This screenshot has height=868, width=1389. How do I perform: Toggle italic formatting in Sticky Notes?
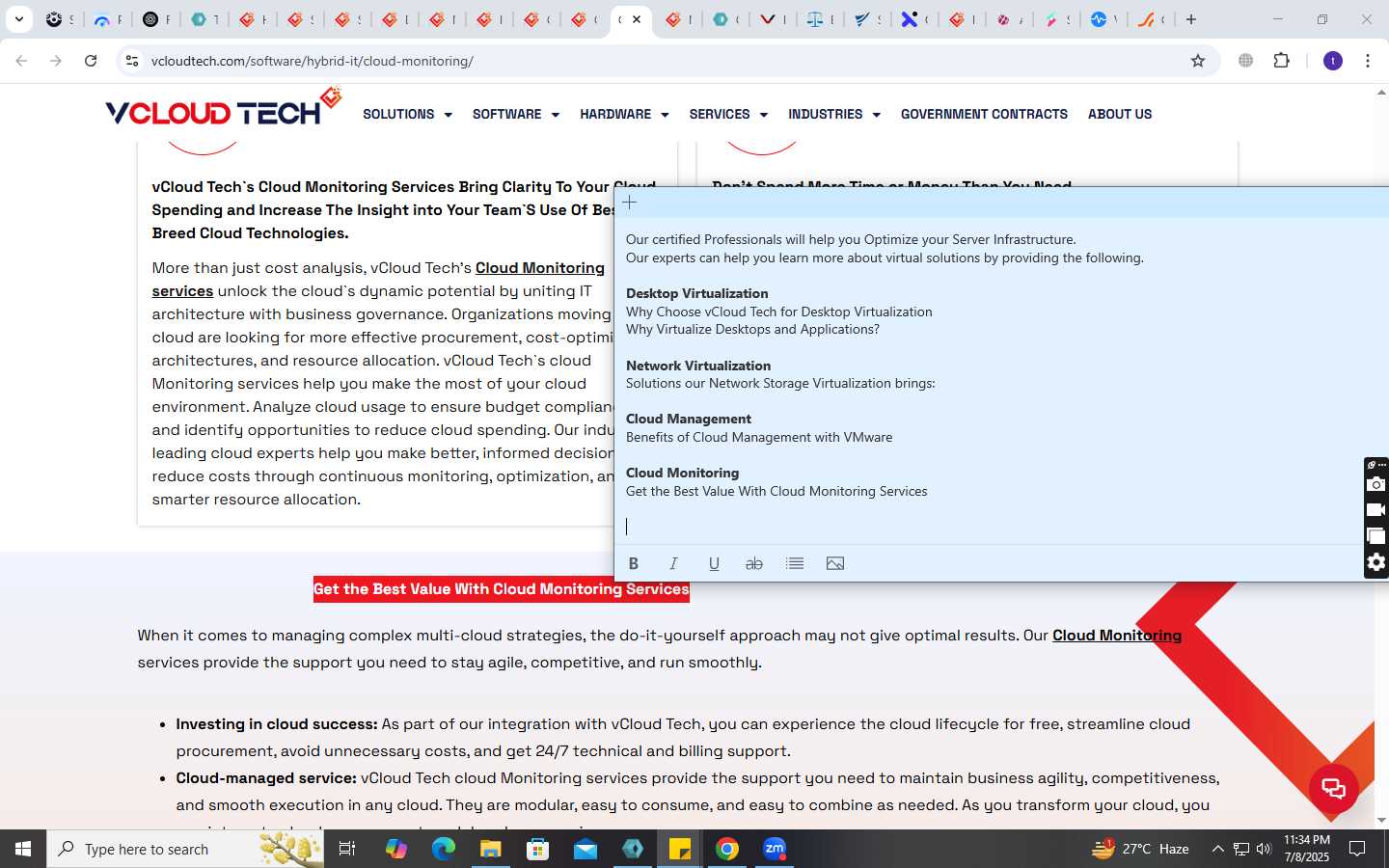pyautogui.click(x=673, y=563)
